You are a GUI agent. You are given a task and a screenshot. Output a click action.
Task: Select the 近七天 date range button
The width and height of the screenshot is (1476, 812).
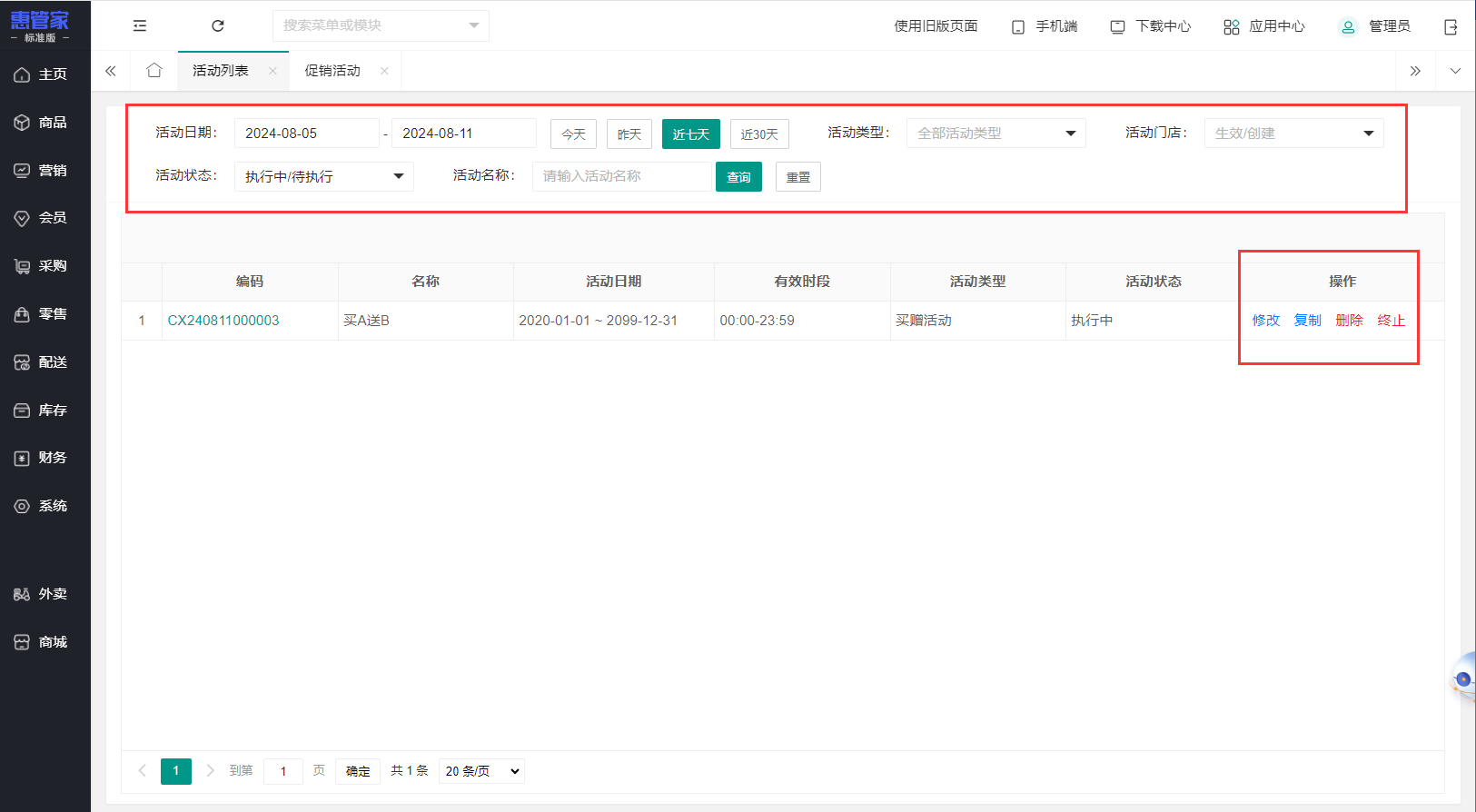[x=691, y=134]
